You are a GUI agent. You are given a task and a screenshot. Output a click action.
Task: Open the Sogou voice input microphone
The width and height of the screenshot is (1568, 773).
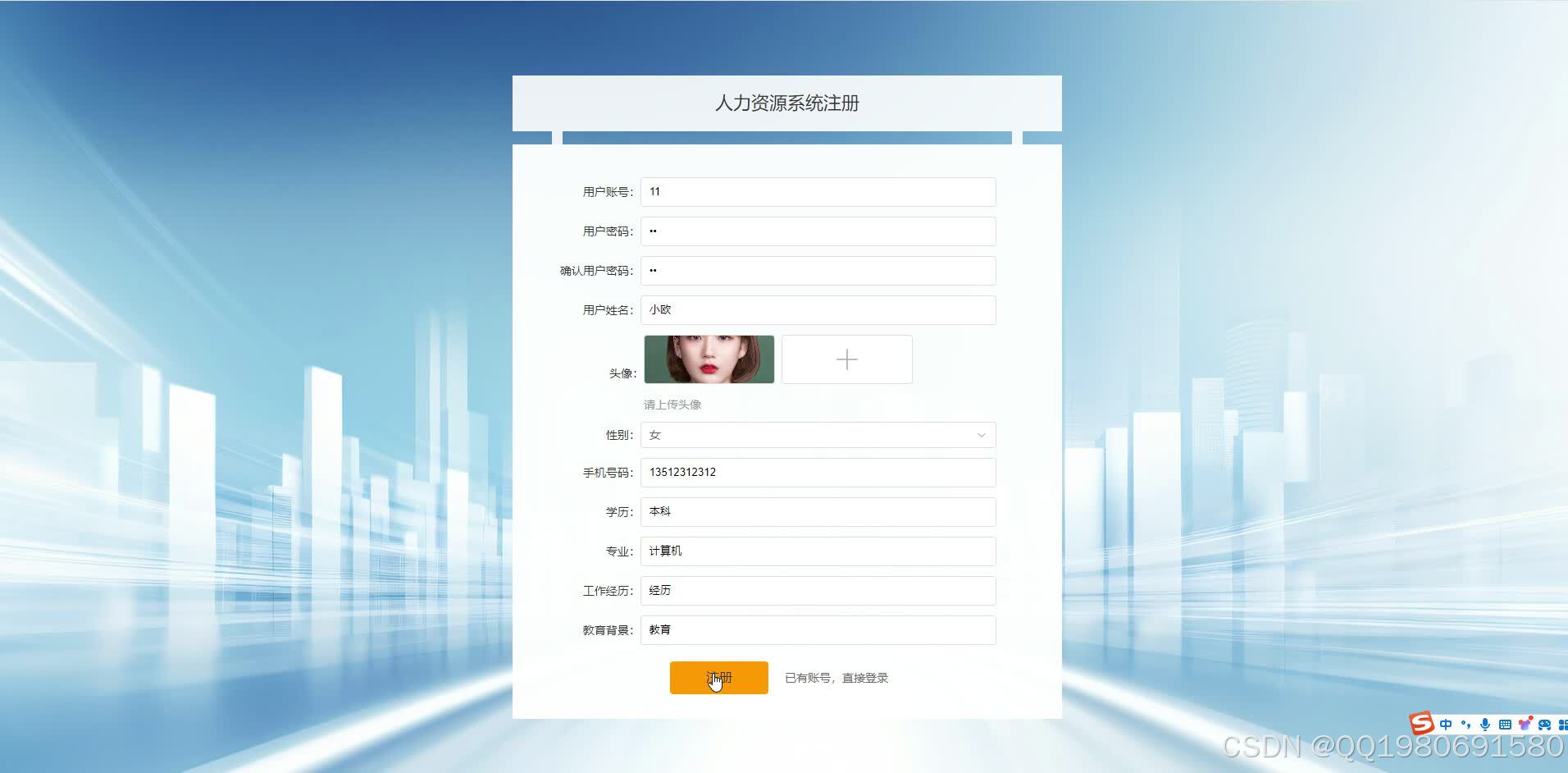point(1484,724)
